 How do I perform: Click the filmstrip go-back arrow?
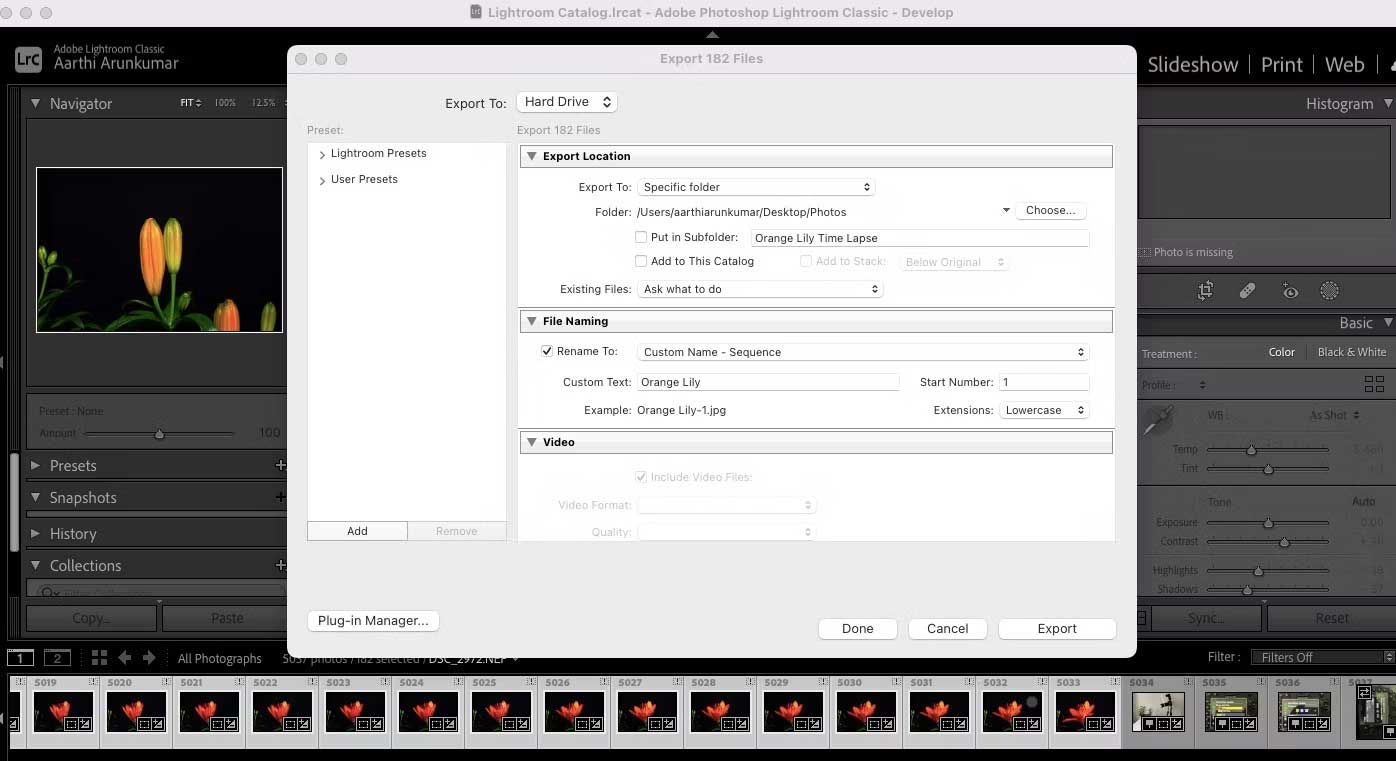coord(125,658)
